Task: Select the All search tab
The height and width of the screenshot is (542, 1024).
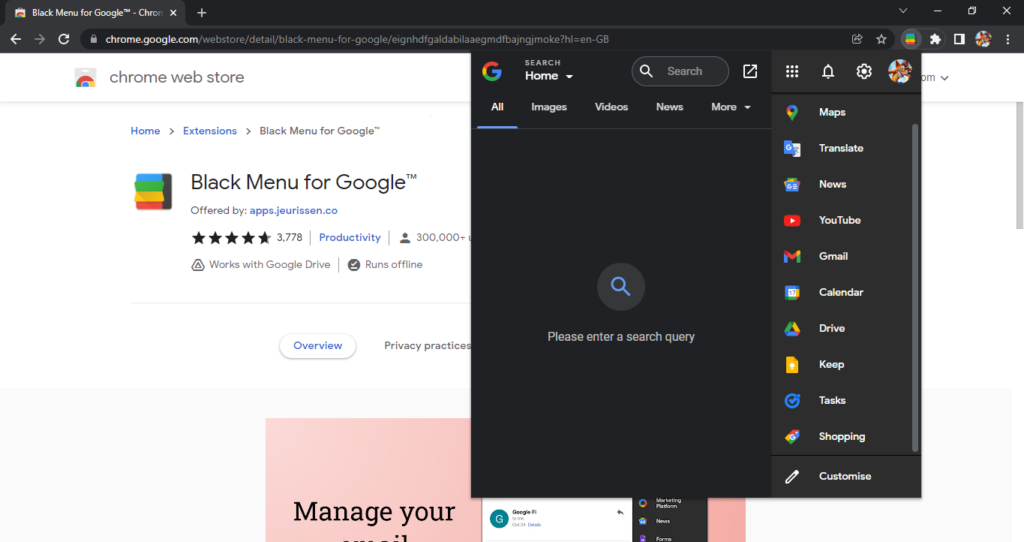Action: [498, 107]
